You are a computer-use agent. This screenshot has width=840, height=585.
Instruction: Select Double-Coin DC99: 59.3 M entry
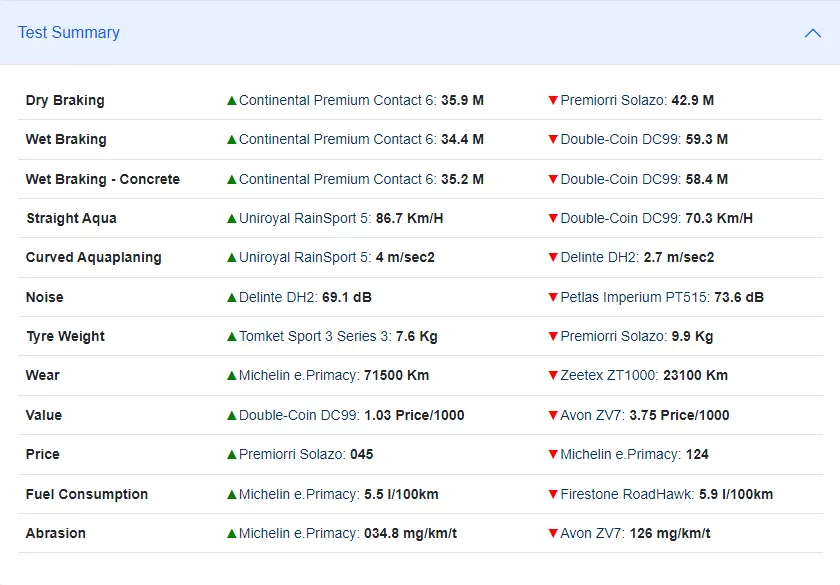coord(644,139)
